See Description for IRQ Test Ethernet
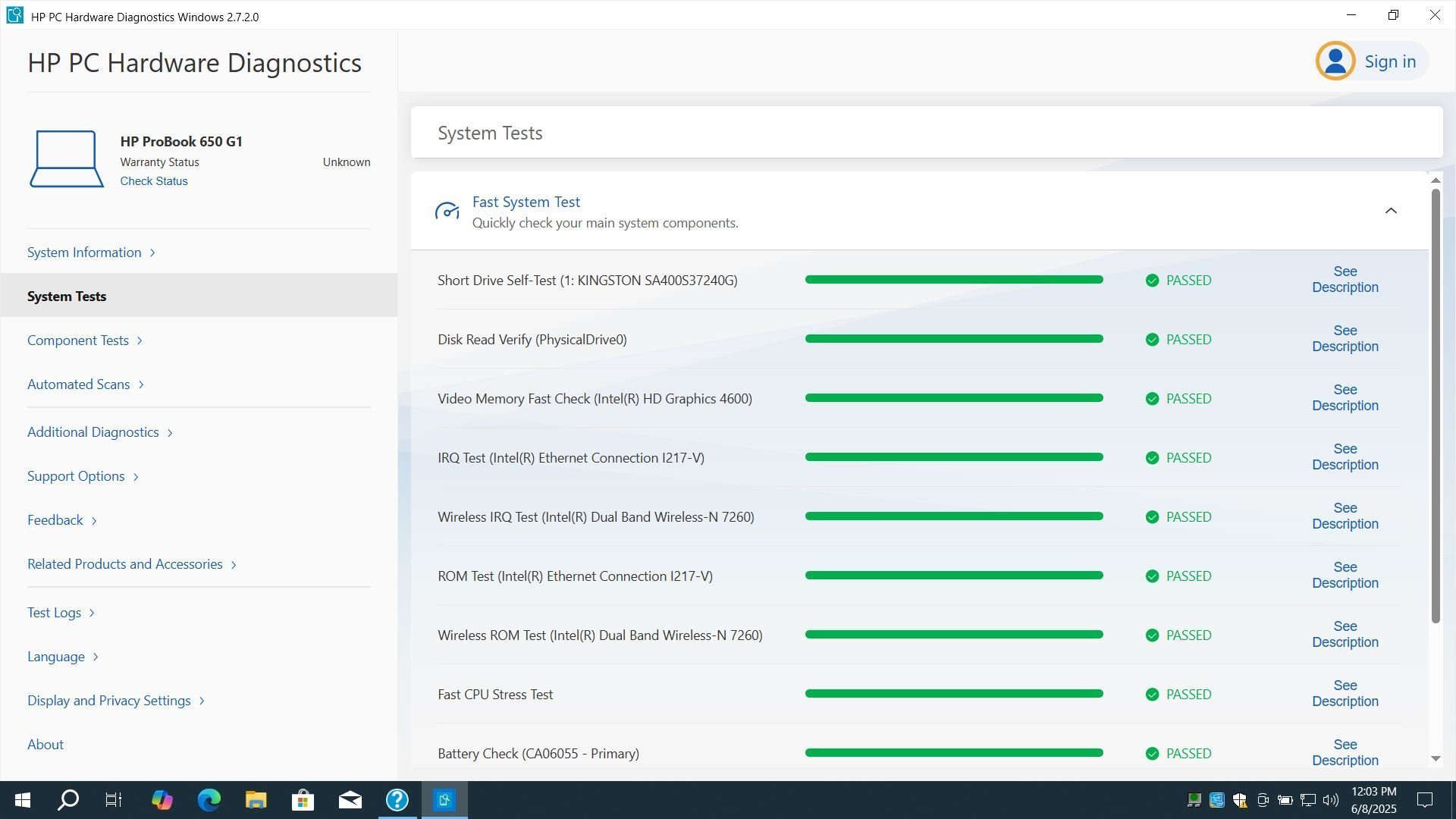The width and height of the screenshot is (1456, 819). pyautogui.click(x=1345, y=457)
